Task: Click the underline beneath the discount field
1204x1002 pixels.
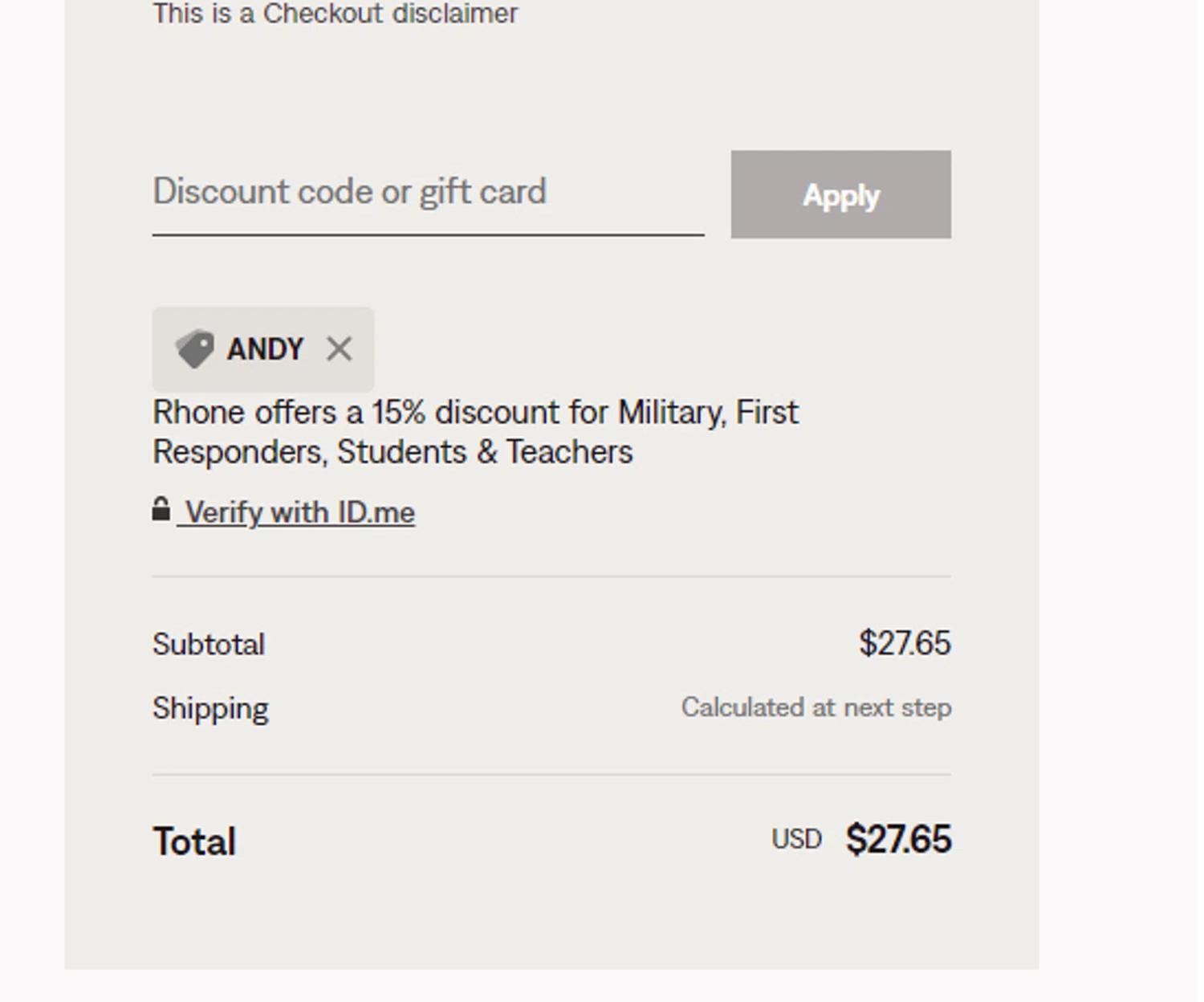Action: (428, 235)
